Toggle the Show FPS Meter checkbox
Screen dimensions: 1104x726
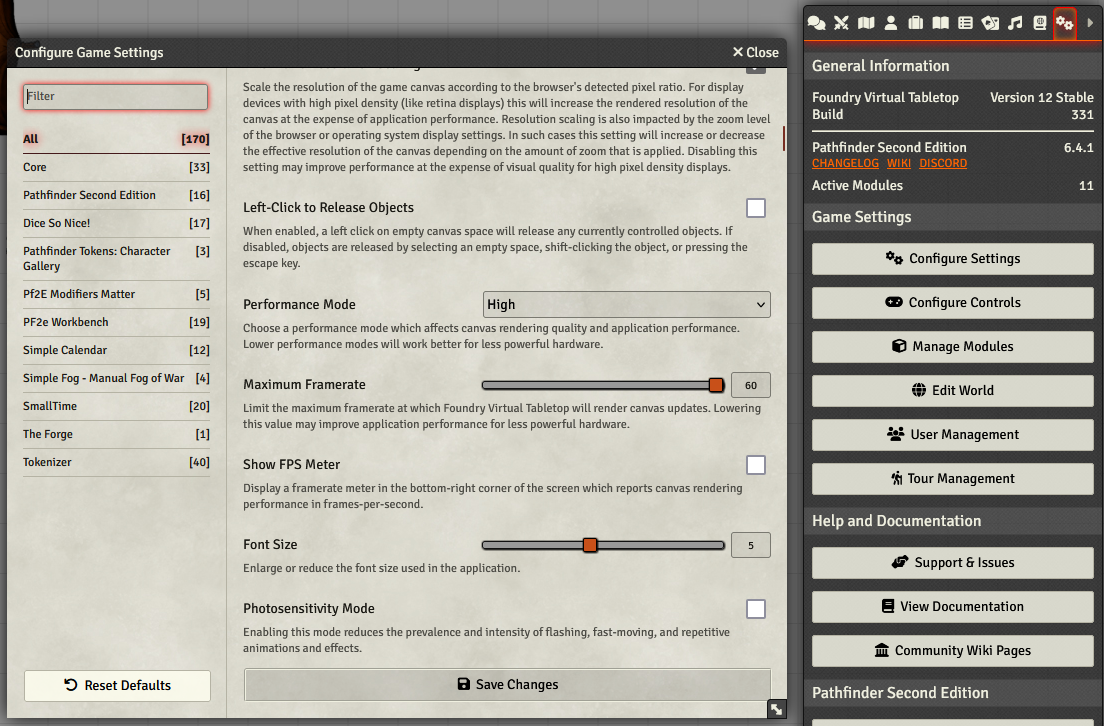click(755, 465)
